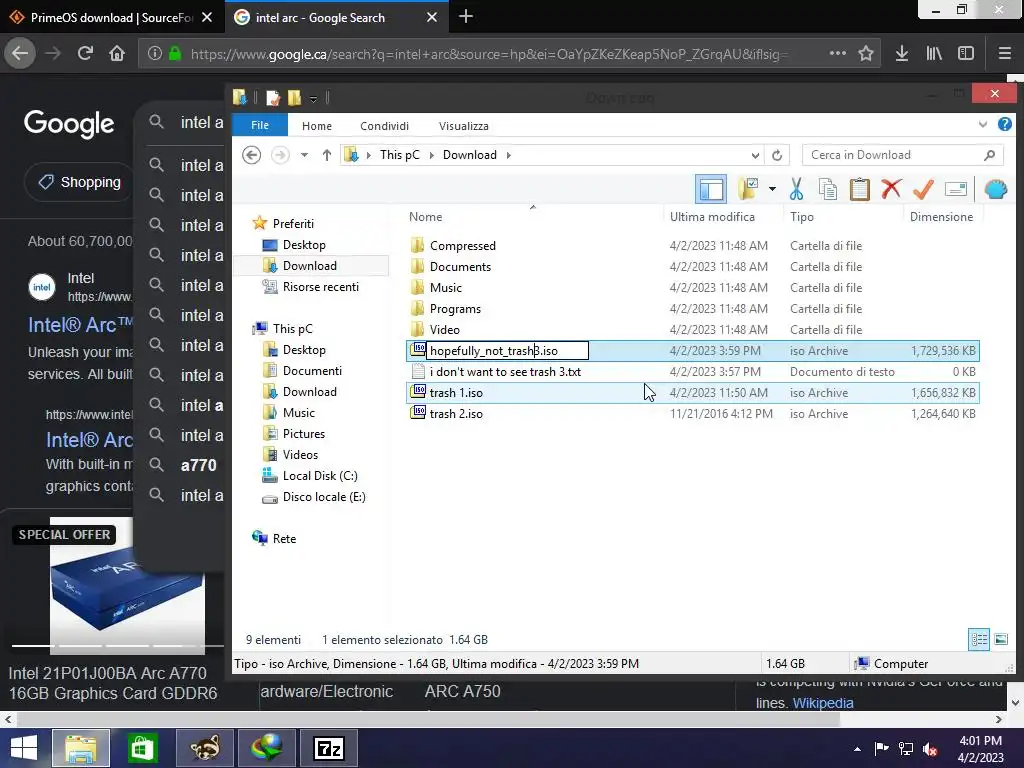Go back in Explorer navigation

(251, 155)
